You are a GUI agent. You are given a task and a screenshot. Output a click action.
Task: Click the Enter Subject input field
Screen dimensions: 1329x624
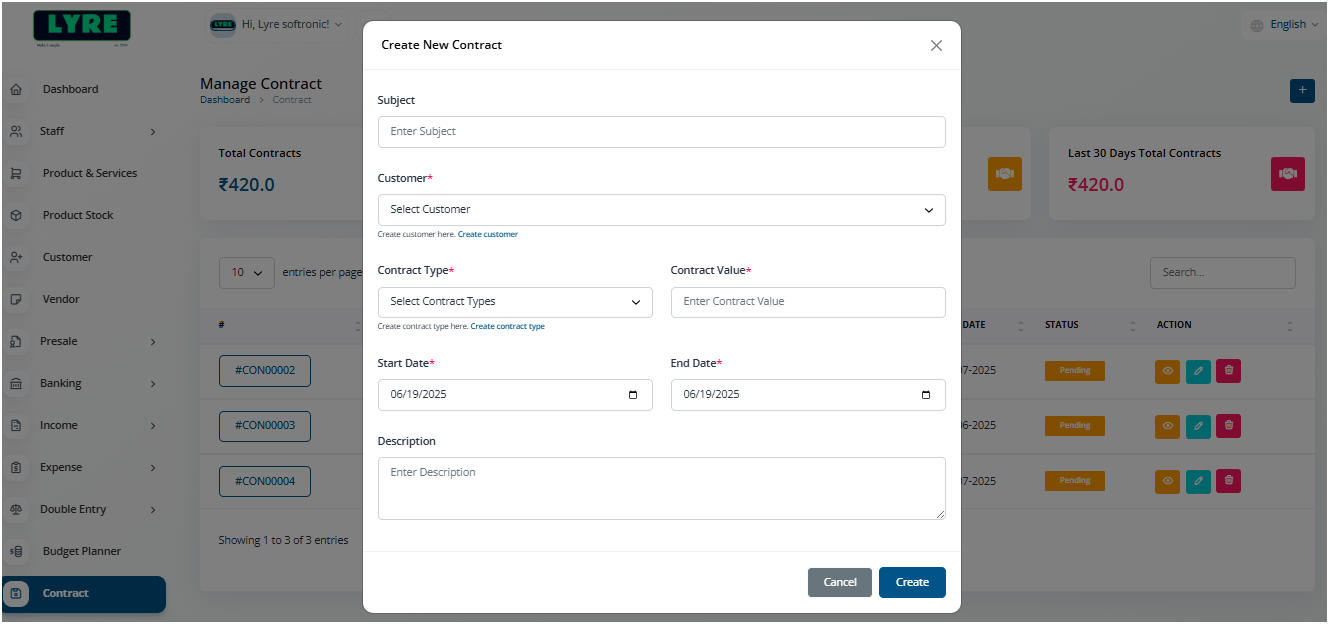(x=661, y=132)
